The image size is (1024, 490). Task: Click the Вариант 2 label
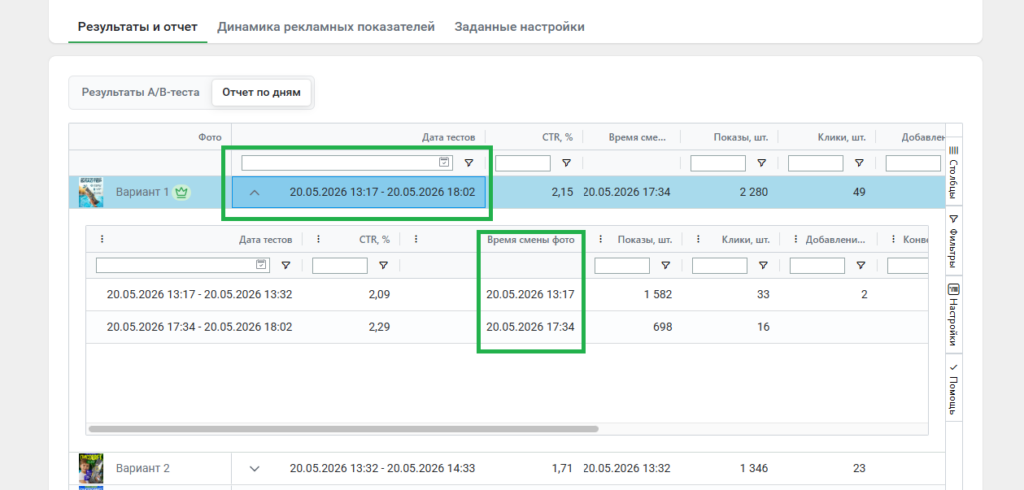click(142, 468)
